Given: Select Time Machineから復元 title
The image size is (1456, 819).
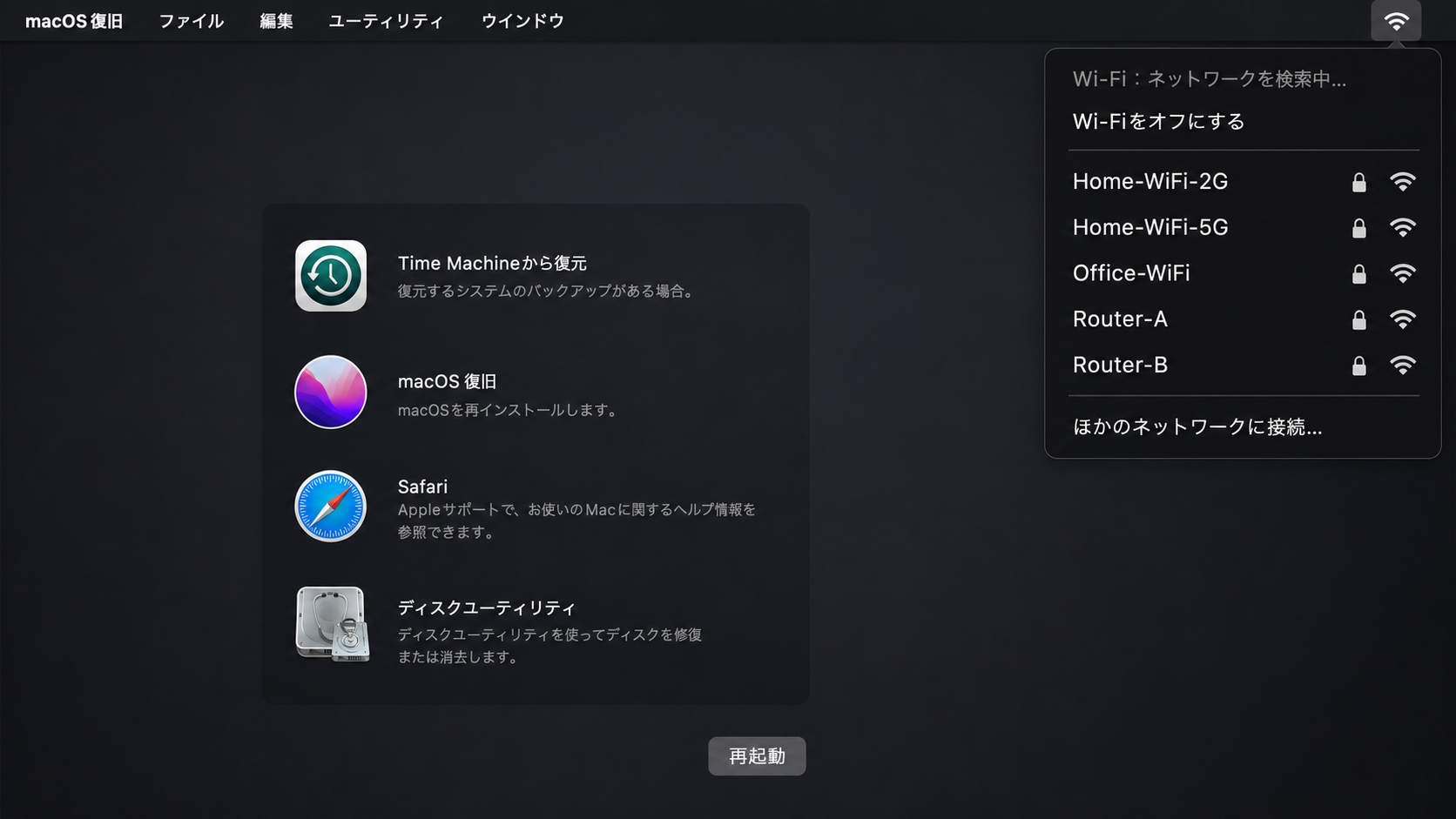Looking at the screenshot, I should point(492,263).
